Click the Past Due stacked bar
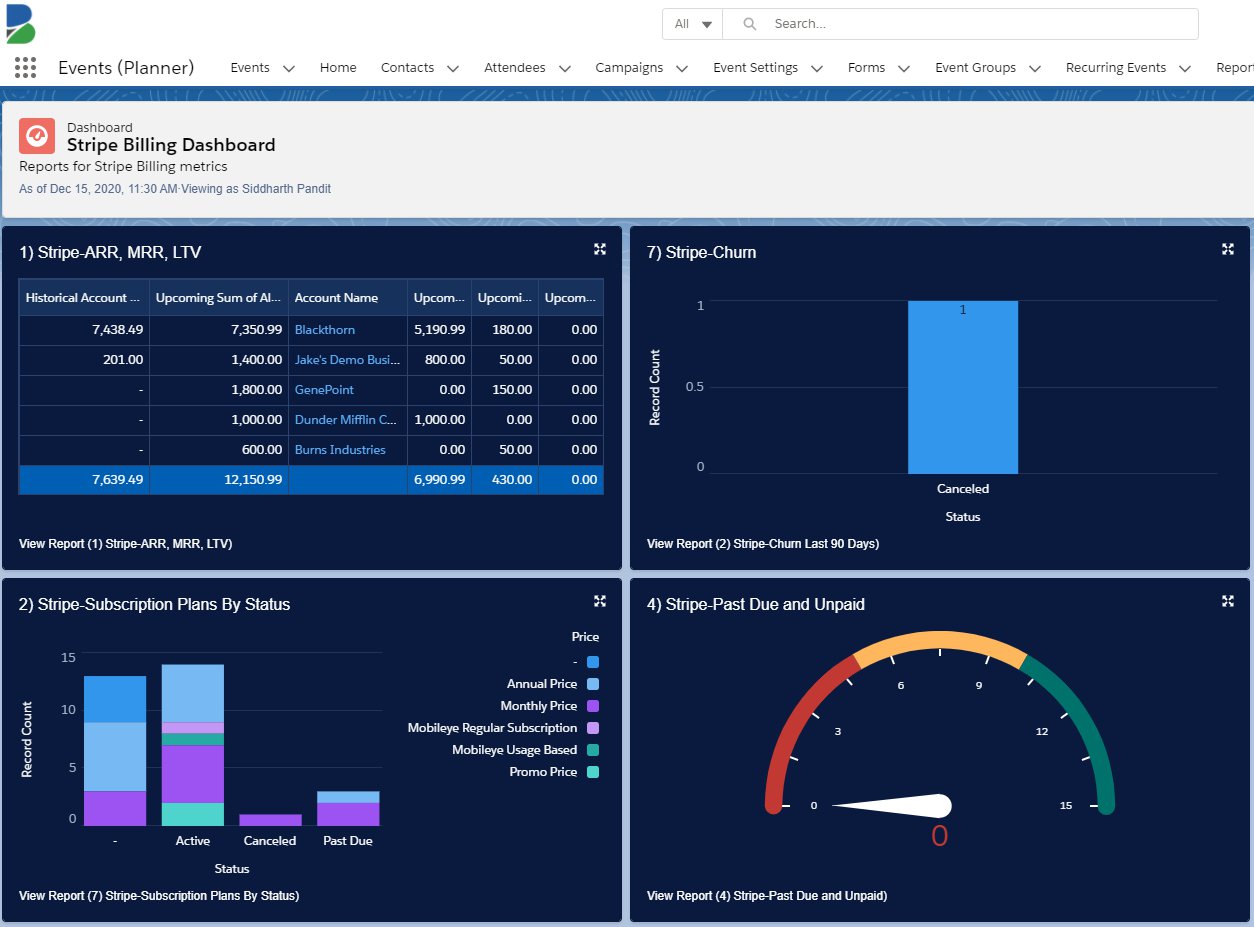The image size is (1254, 927). coord(348,808)
